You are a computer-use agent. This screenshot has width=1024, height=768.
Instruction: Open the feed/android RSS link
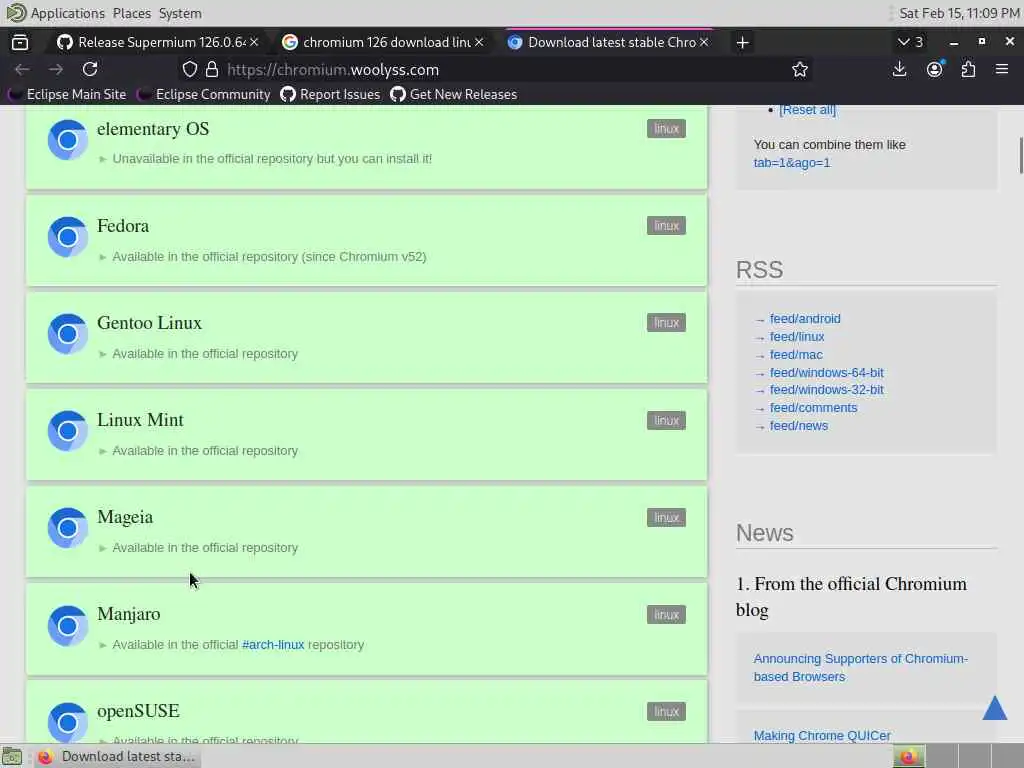click(x=805, y=319)
